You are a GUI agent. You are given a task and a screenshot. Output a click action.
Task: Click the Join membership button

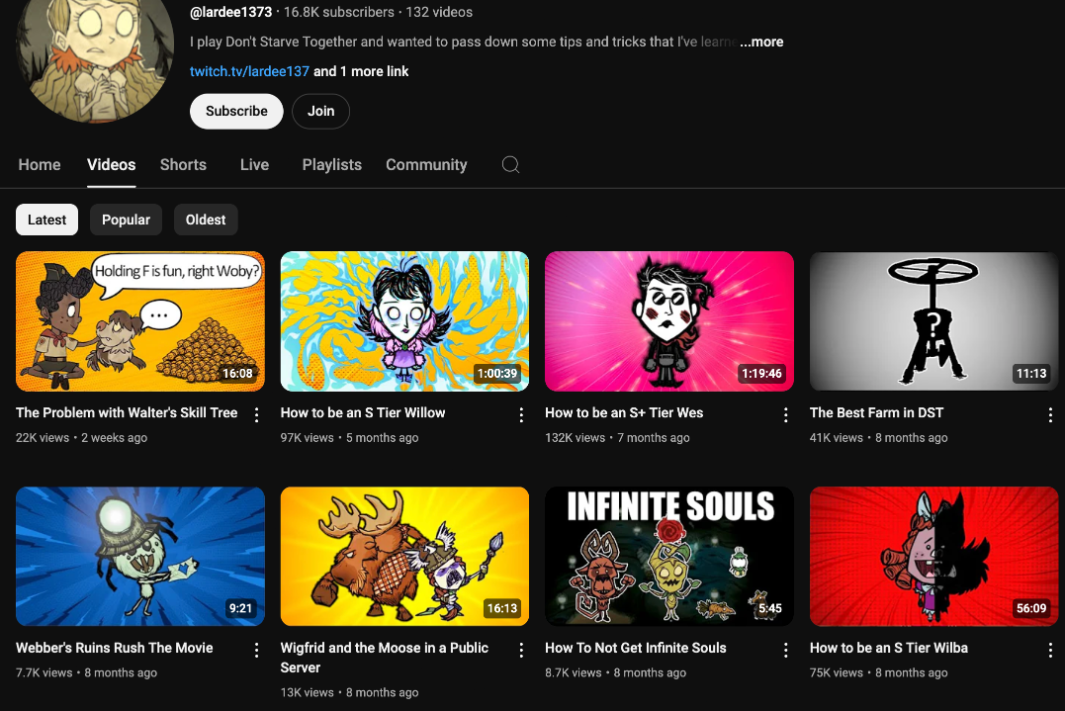pos(320,111)
